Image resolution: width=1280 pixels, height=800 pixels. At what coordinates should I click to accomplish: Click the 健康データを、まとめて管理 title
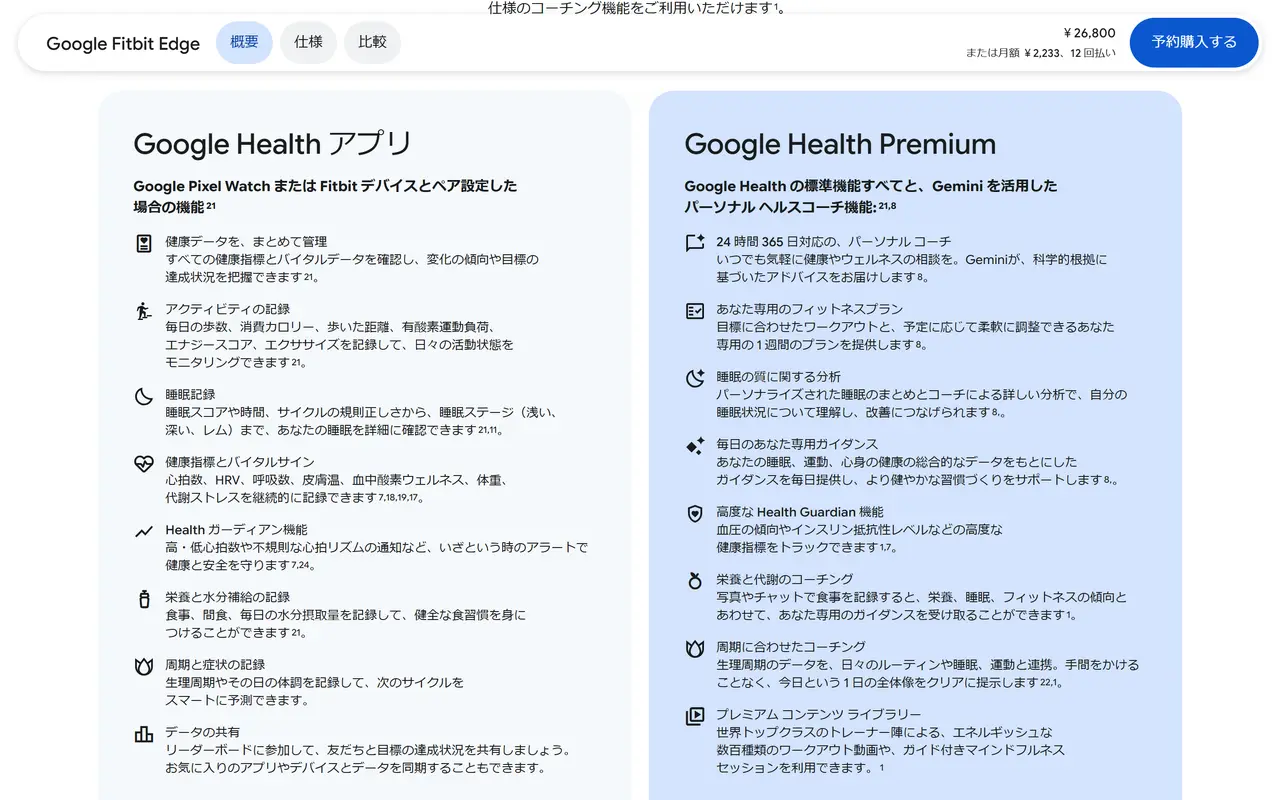pyautogui.click(x=246, y=242)
